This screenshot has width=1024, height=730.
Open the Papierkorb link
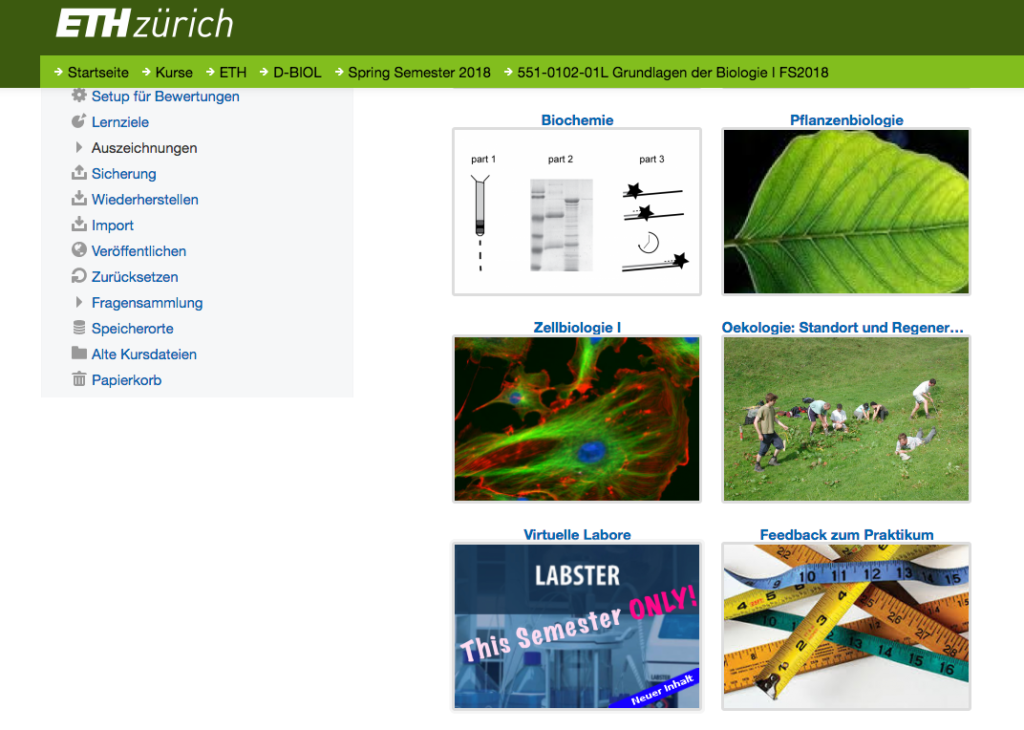126,380
